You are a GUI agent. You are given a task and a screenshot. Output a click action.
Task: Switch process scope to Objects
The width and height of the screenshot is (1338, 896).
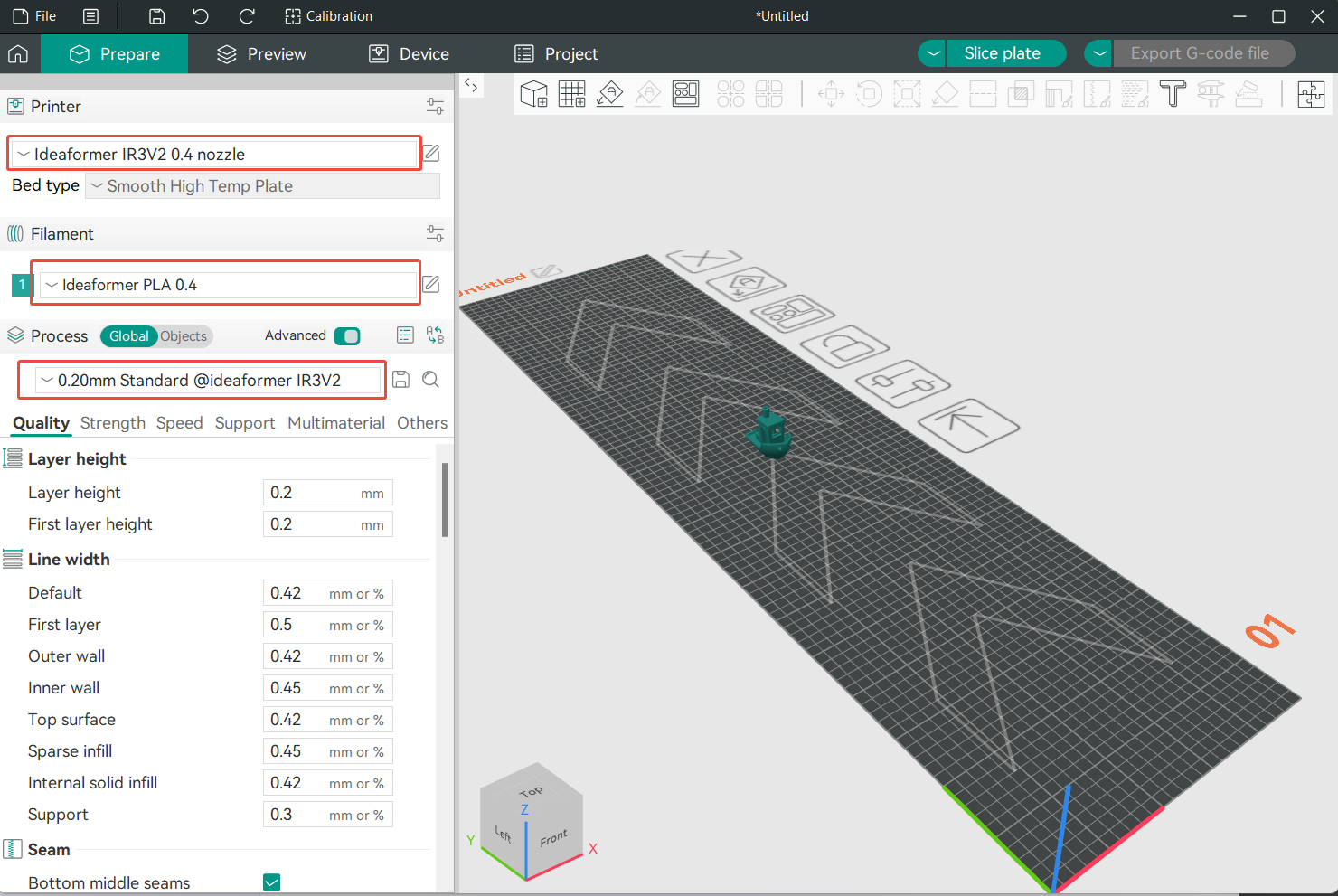pos(184,336)
